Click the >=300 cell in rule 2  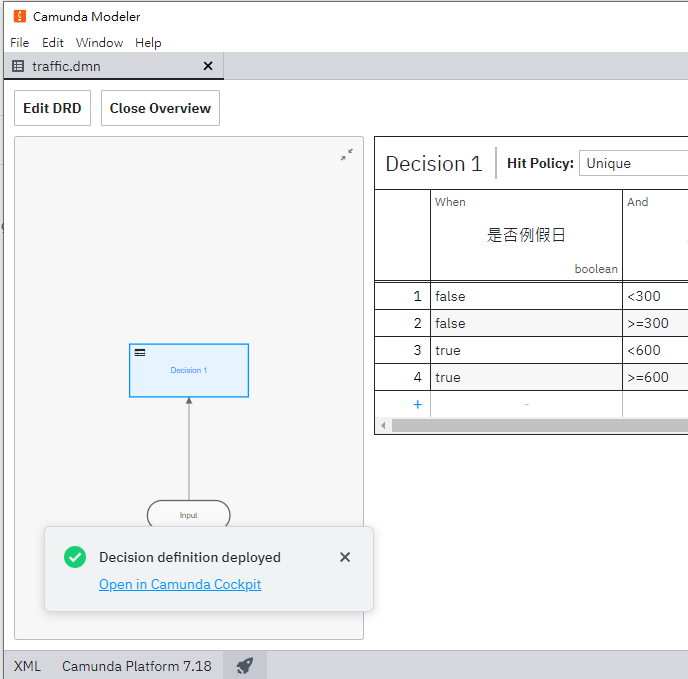point(656,323)
